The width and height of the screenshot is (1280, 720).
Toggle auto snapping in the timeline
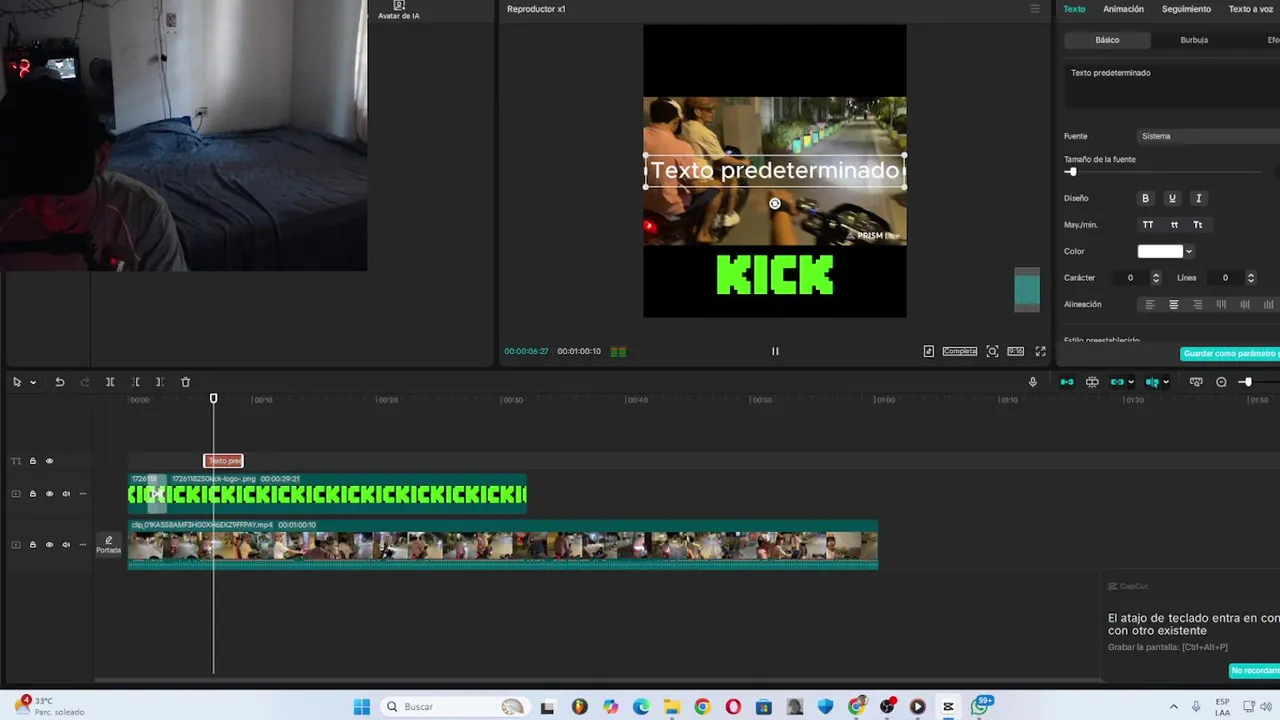[x=1092, y=382]
